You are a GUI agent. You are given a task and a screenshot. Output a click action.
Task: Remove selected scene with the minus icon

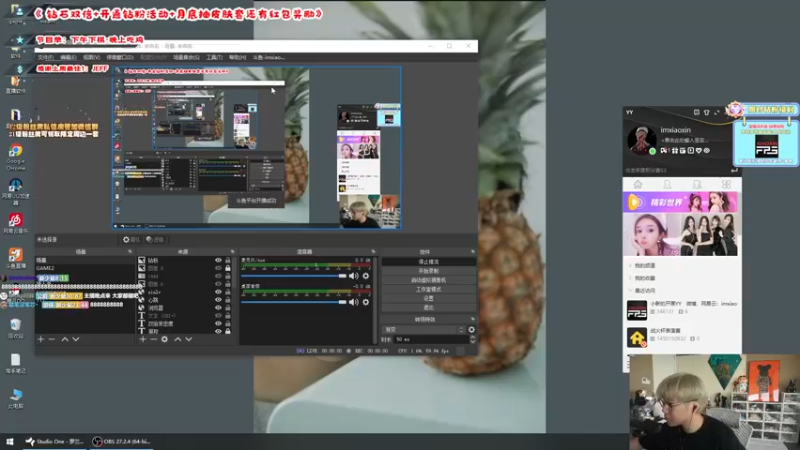click(52, 339)
